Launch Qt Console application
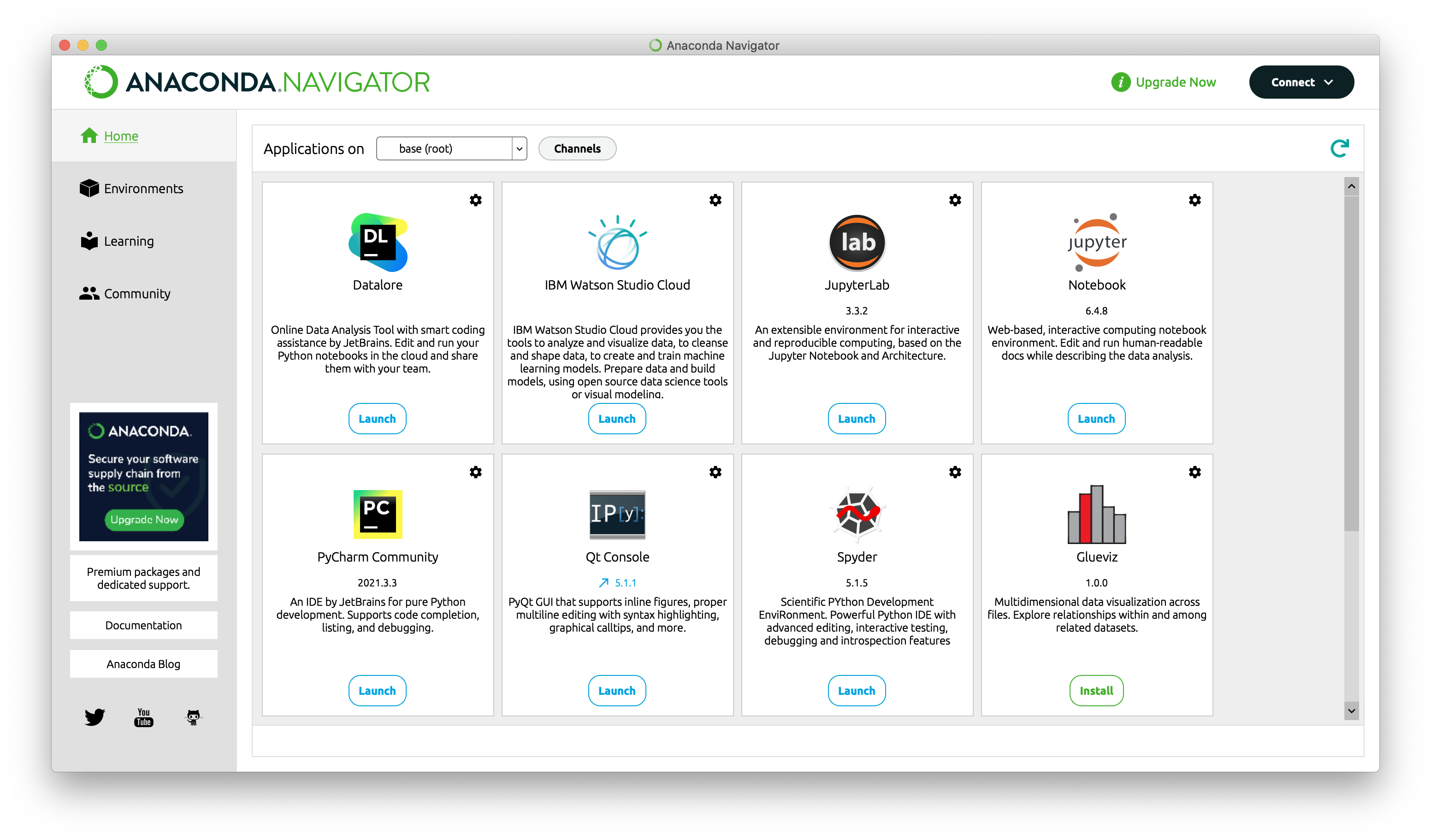Image resolution: width=1431 pixels, height=840 pixels. [616, 690]
